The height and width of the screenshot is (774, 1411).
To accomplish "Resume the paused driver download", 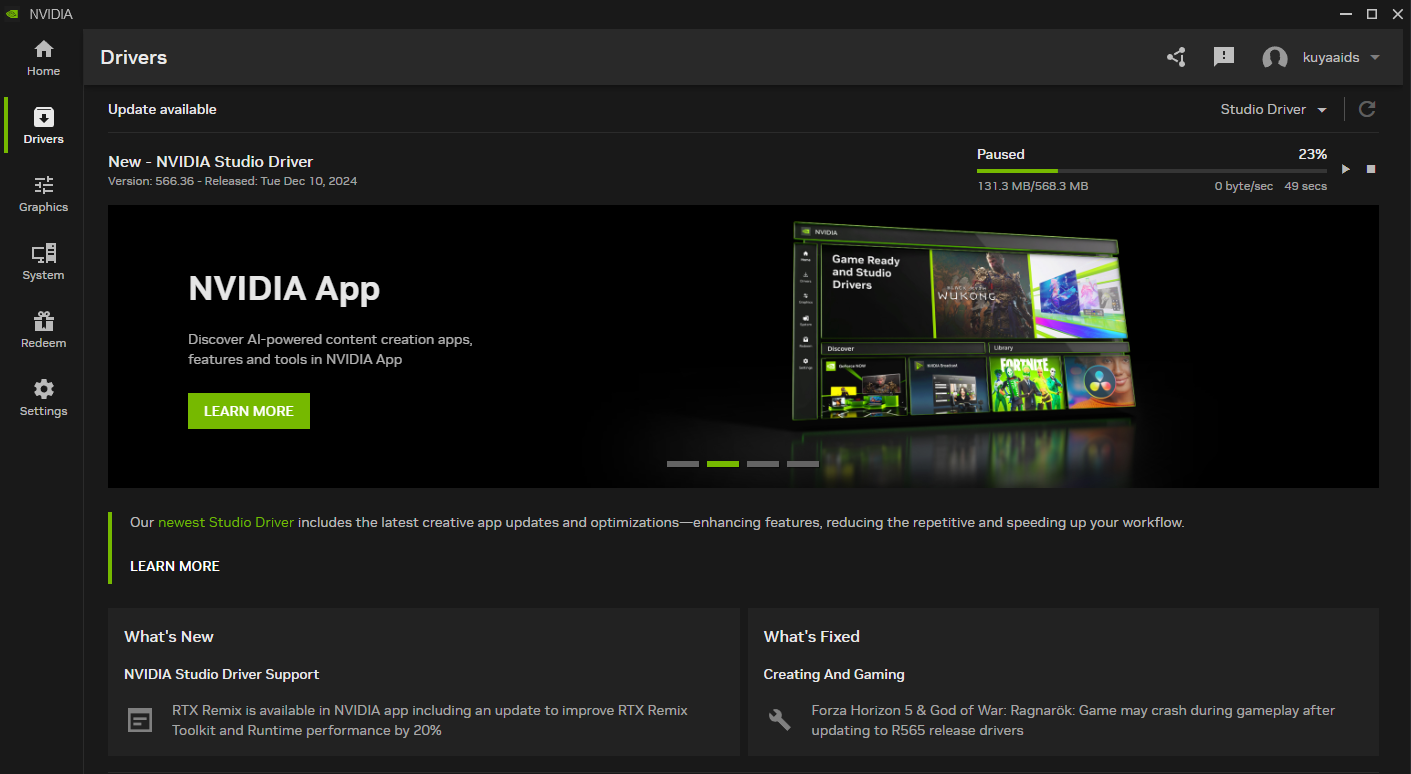I will (1346, 169).
